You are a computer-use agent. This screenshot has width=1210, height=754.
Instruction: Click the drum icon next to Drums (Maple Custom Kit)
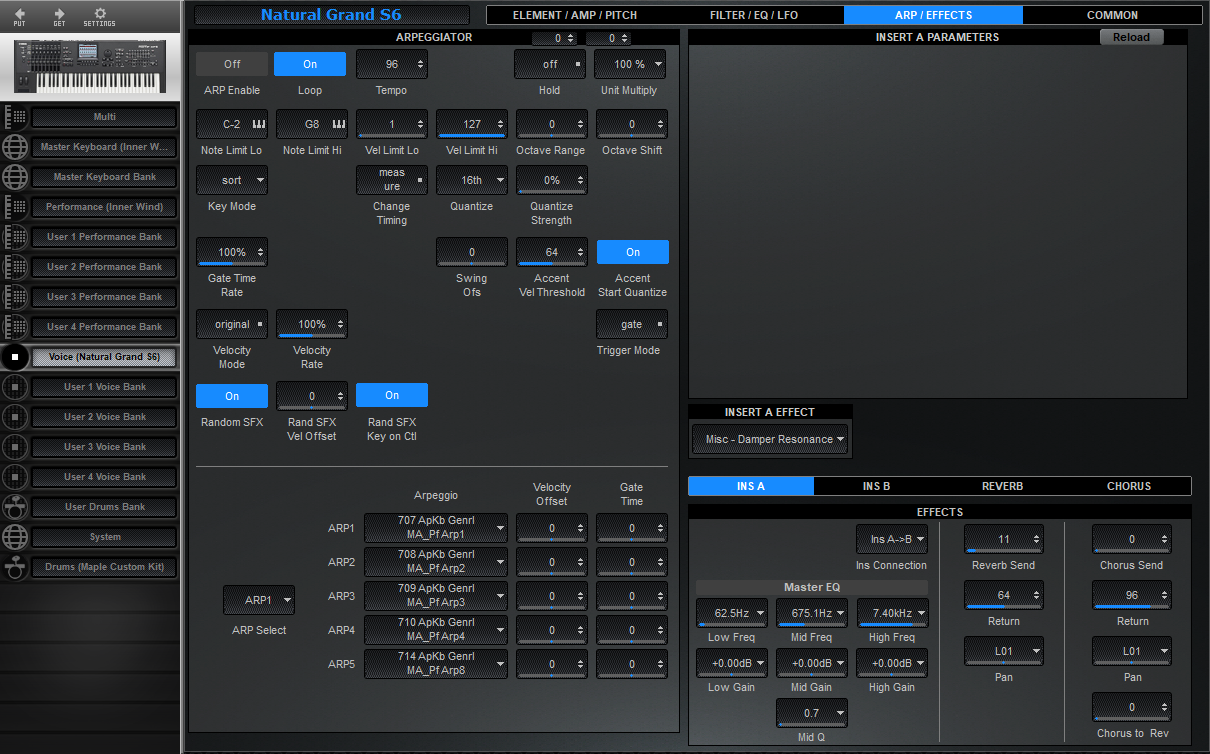[x=16, y=567]
